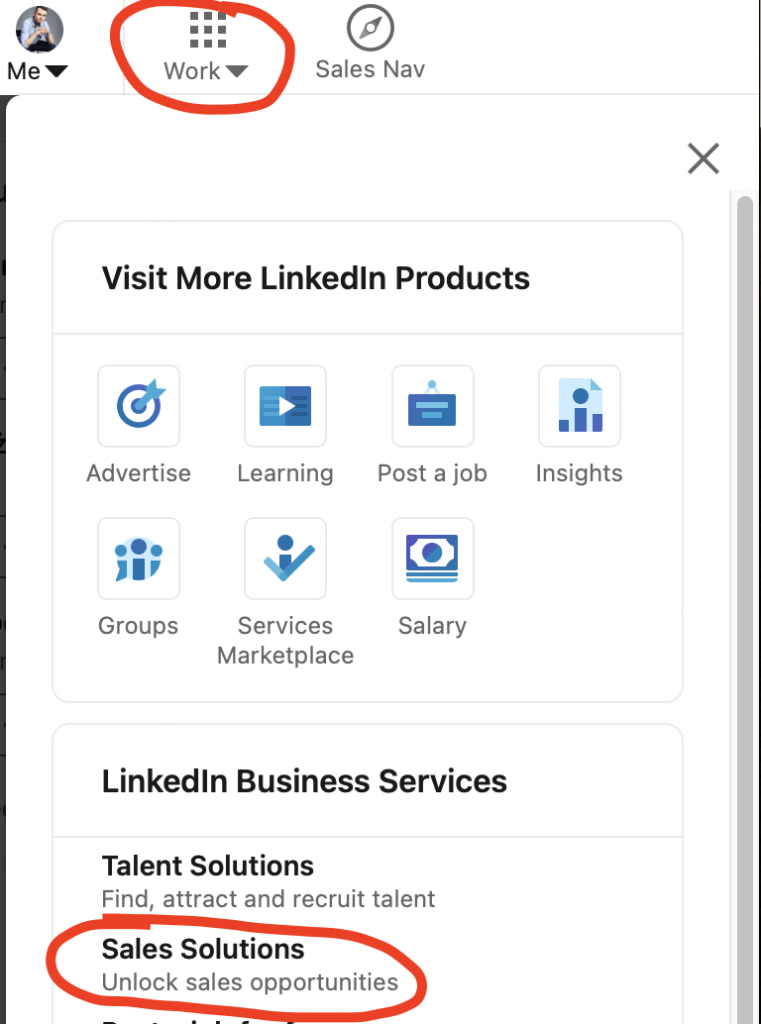Open the Groups people icon
This screenshot has height=1024, width=761.
138,558
